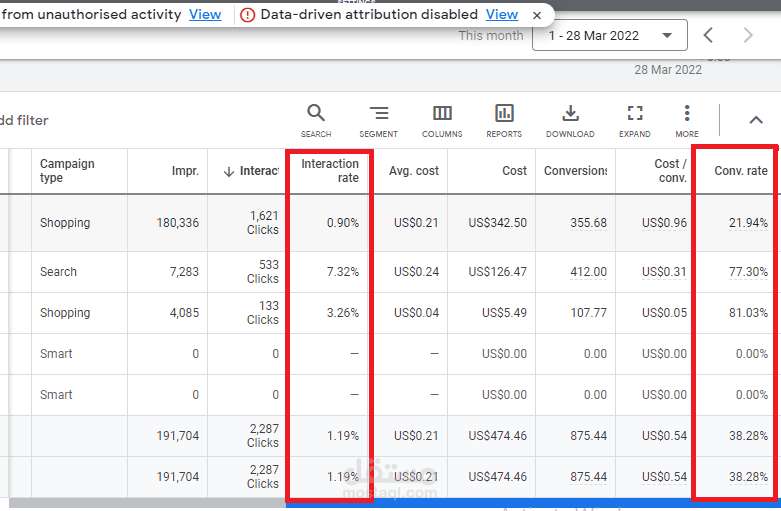Open the More options menu
The image size is (781, 511).
click(x=687, y=121)
